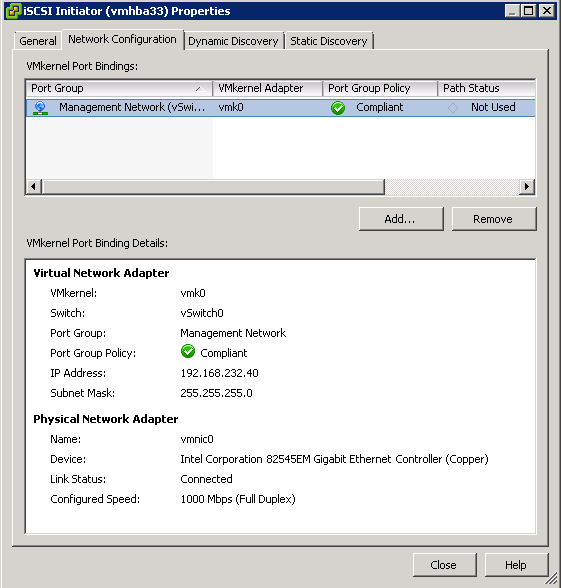Screen dimensions: 561x588
Task: Switch to the General tab
Action: click(x=38, y=41)
